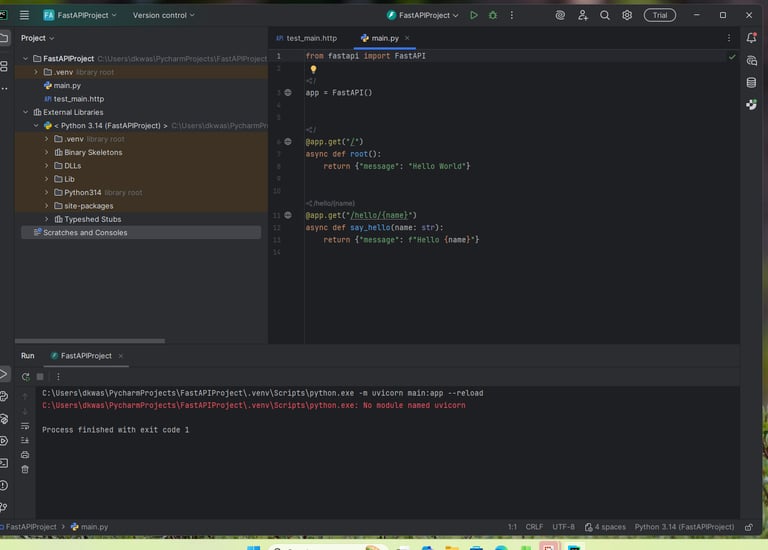Open the Search Everywhere magnifier icon

pos(605,15)
